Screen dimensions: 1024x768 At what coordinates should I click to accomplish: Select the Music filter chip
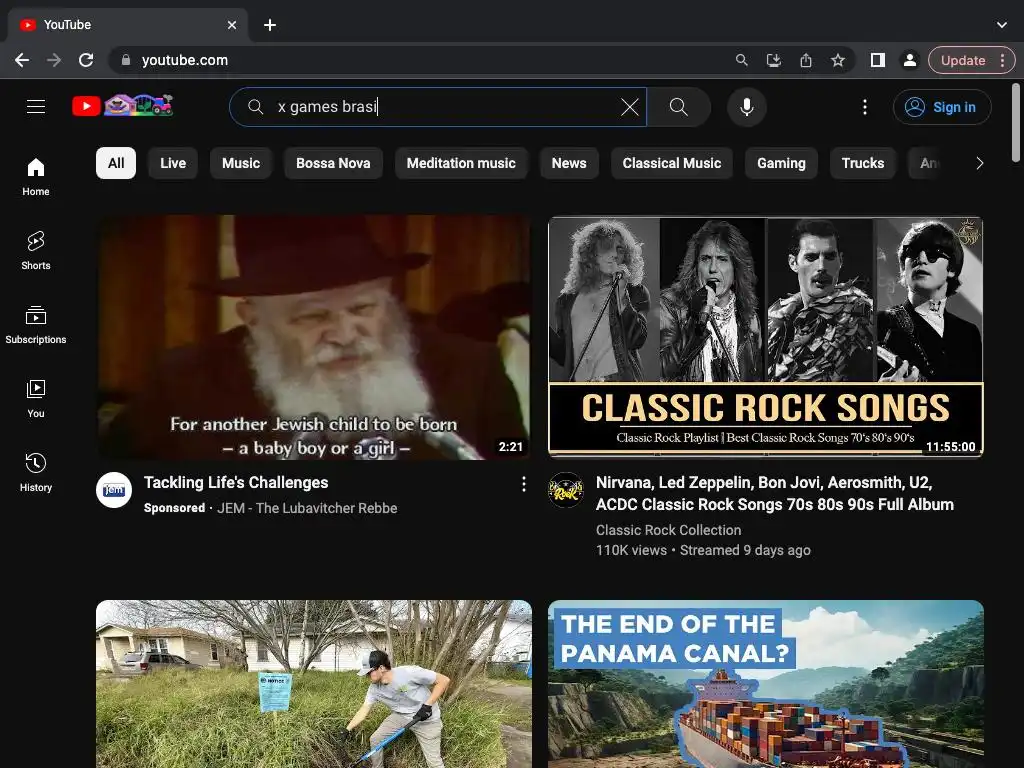(241, 163)
